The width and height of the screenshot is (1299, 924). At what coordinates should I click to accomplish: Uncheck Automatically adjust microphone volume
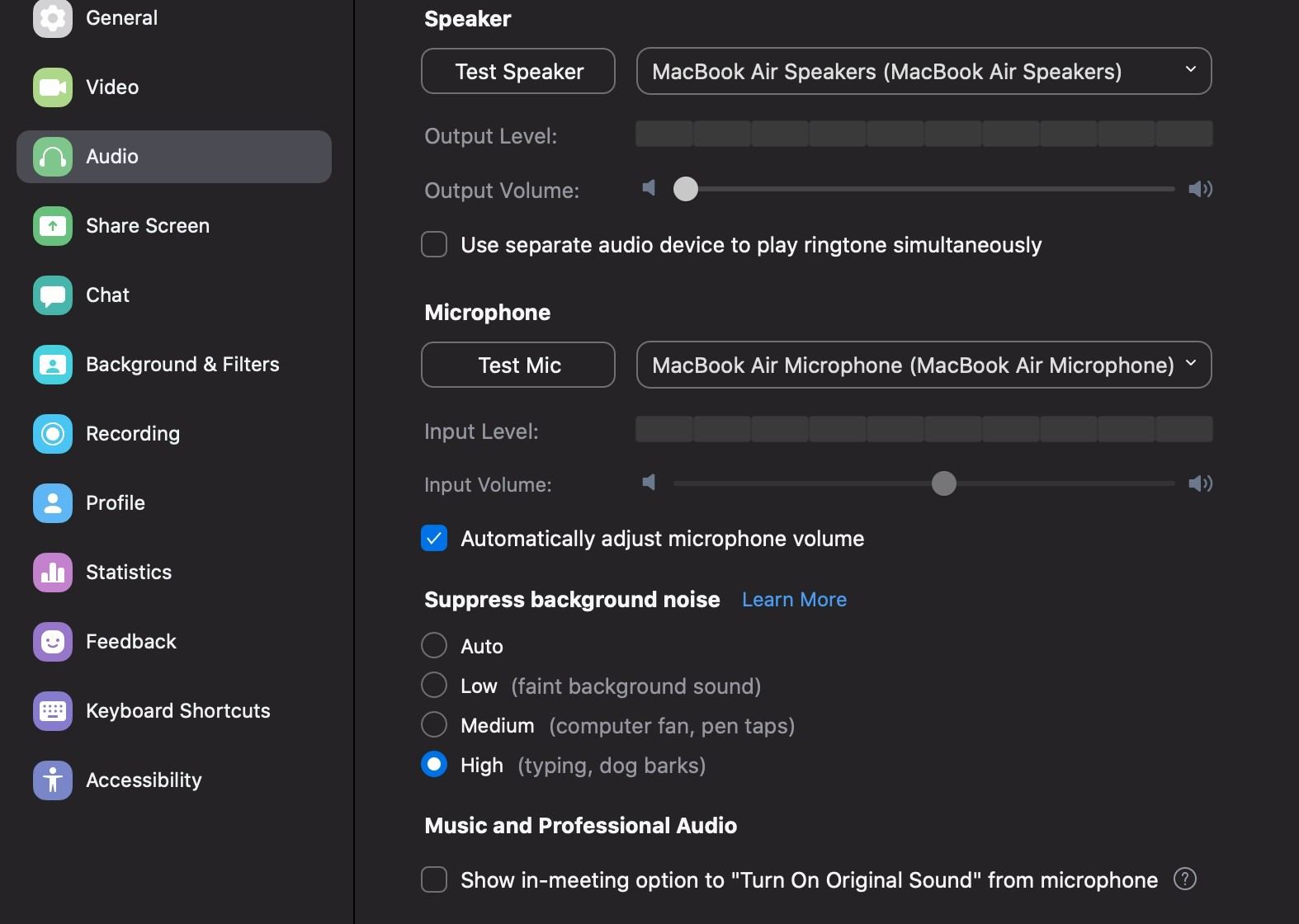point(434,539)
